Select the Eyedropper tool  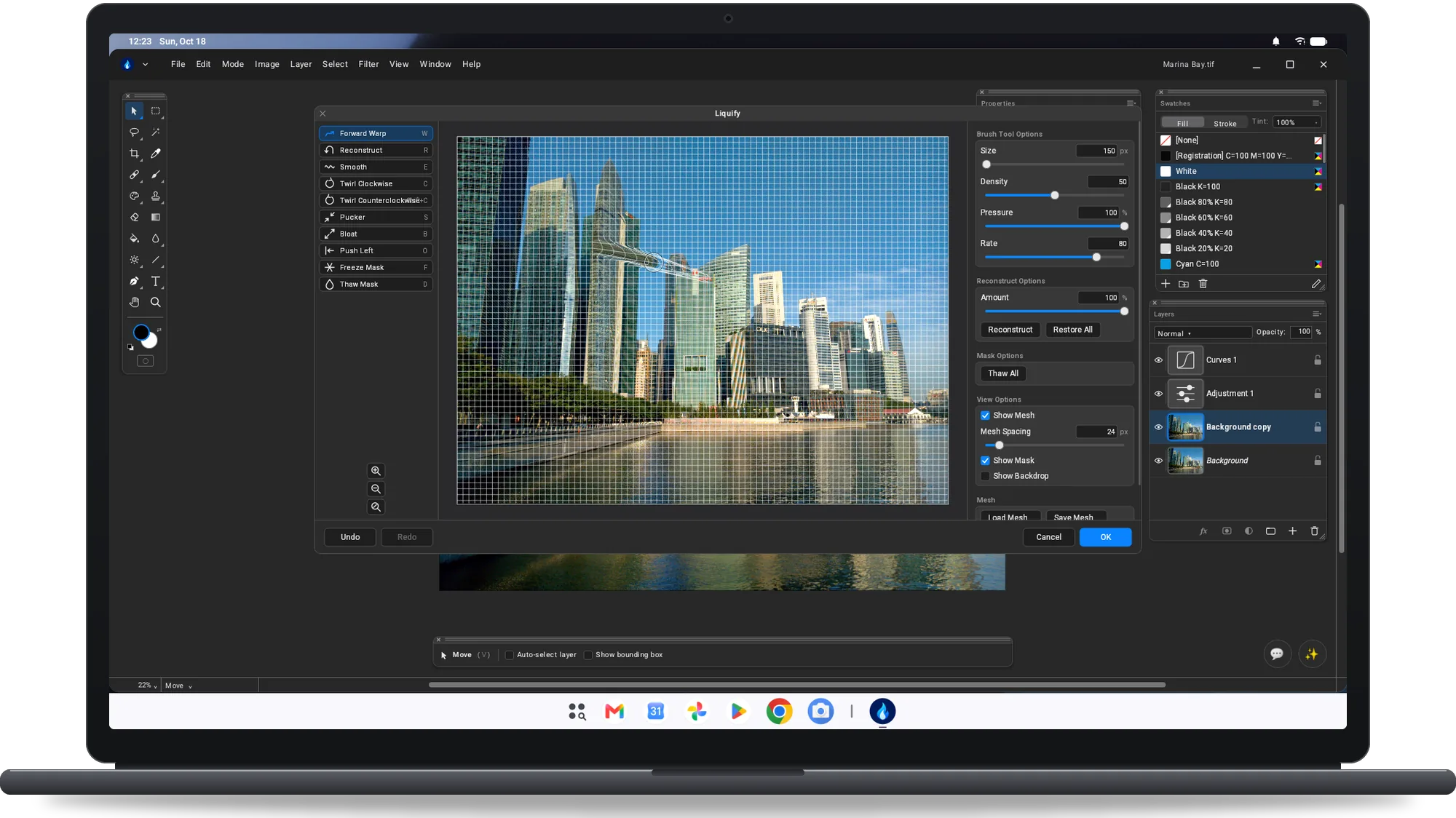coord(155,154)
